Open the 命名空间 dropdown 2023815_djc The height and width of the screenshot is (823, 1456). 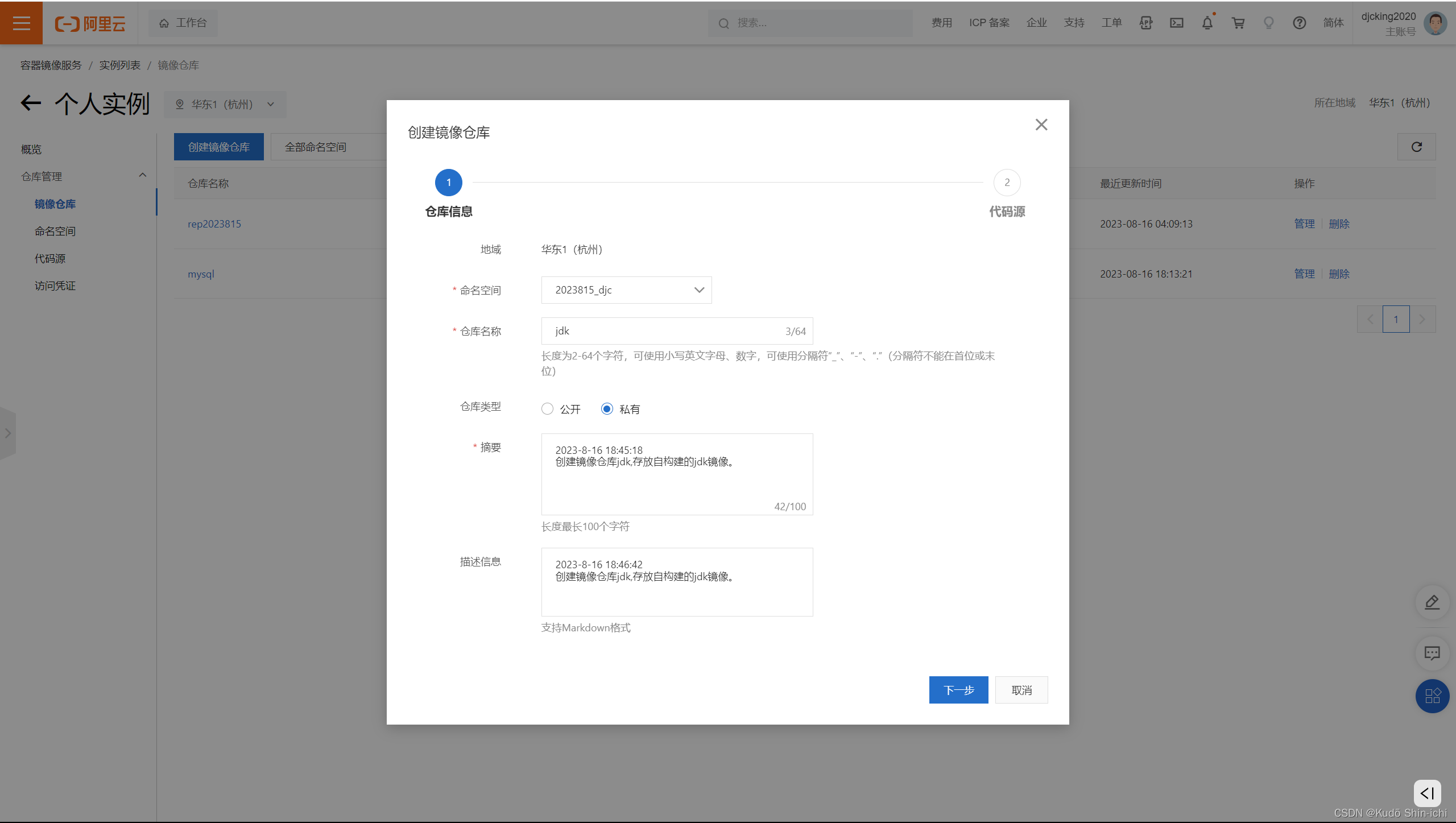[626, 290]
